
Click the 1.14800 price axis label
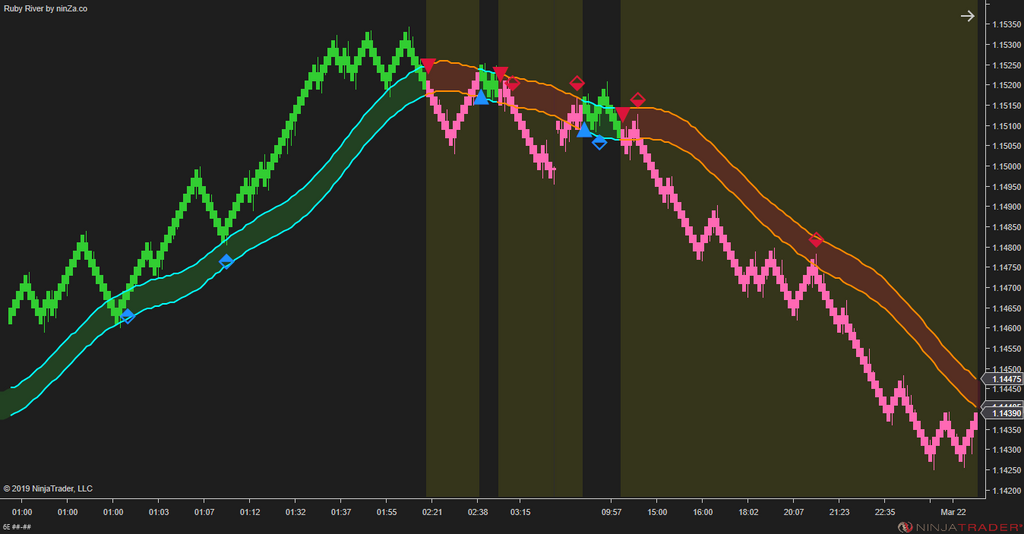[1006, 247]
